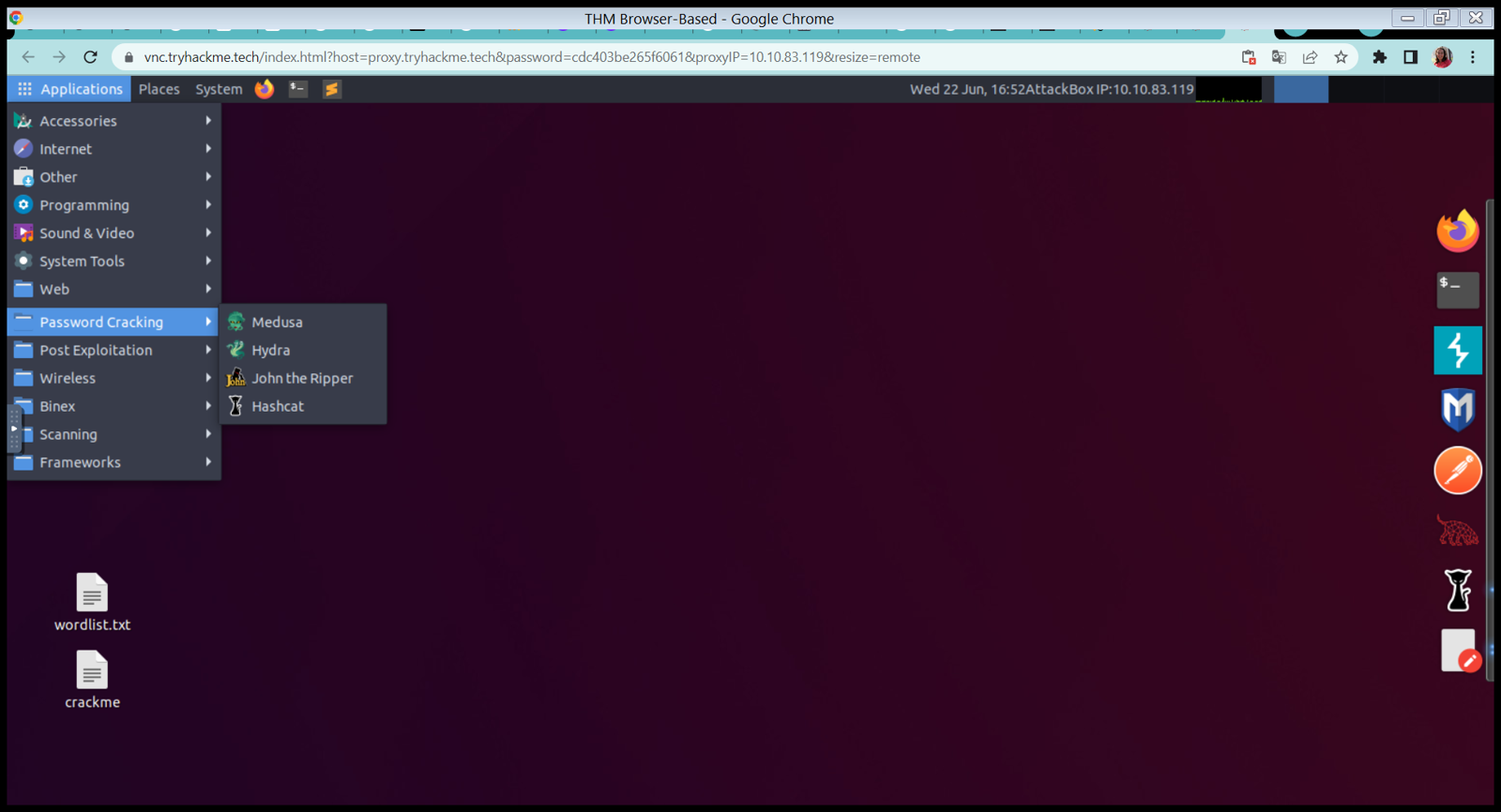This screenshot has height=812, width=1501.
Task: Open the Places menu
Action: [x=159, y=89]
